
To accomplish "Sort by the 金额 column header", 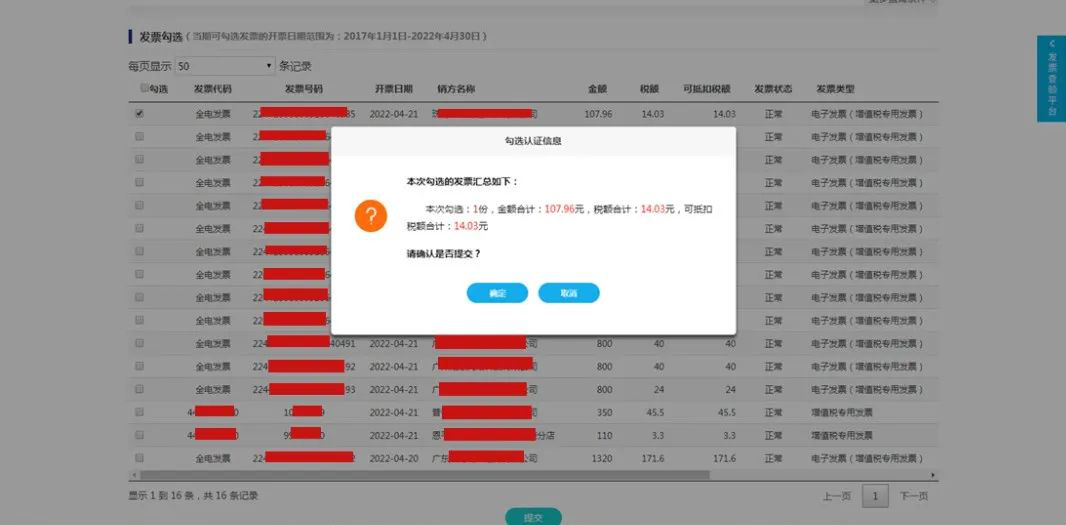I will coord(597,89).
